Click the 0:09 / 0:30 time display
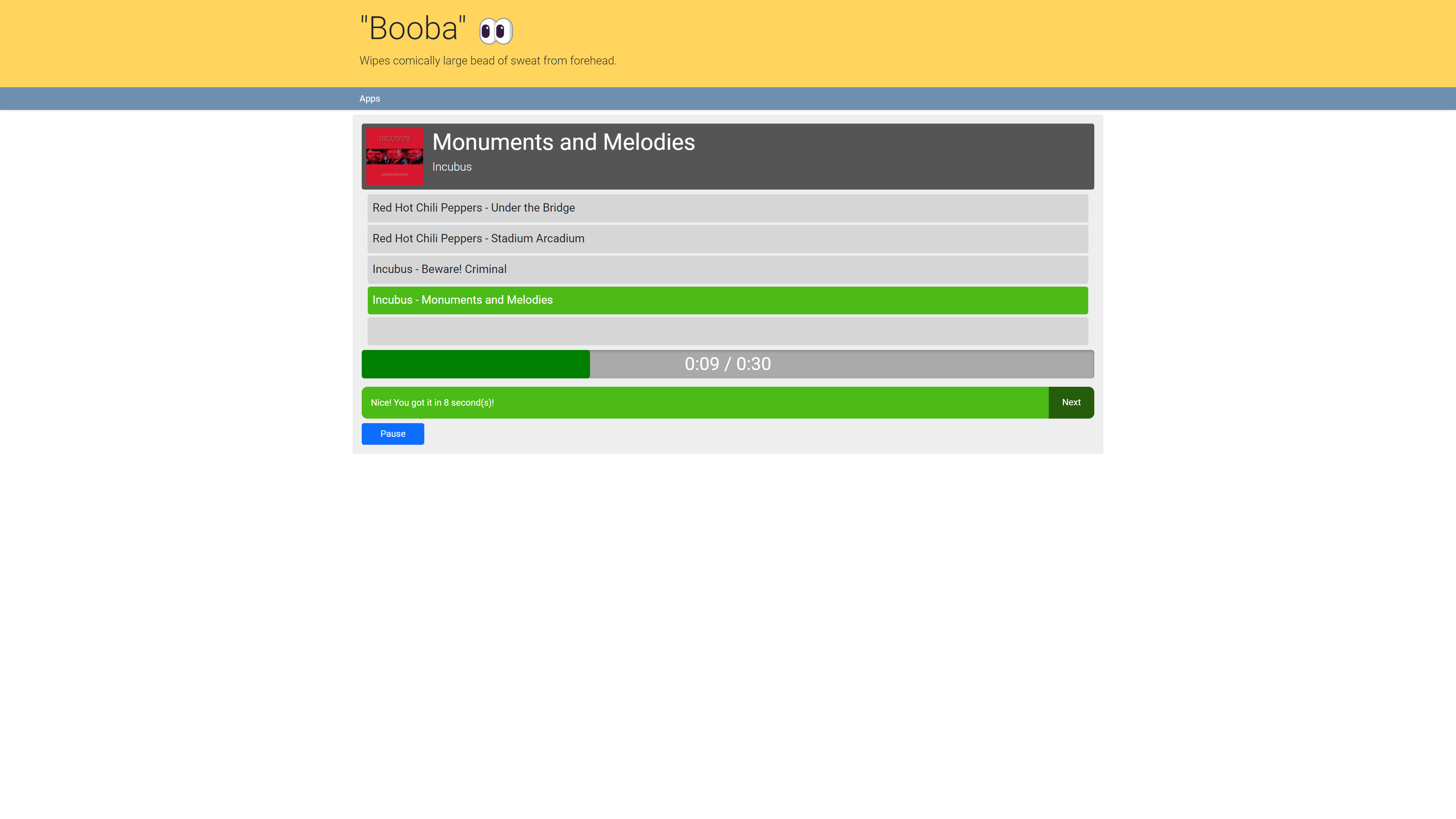This screenshot has width=1456, height=819. click(x=727, y=364)
